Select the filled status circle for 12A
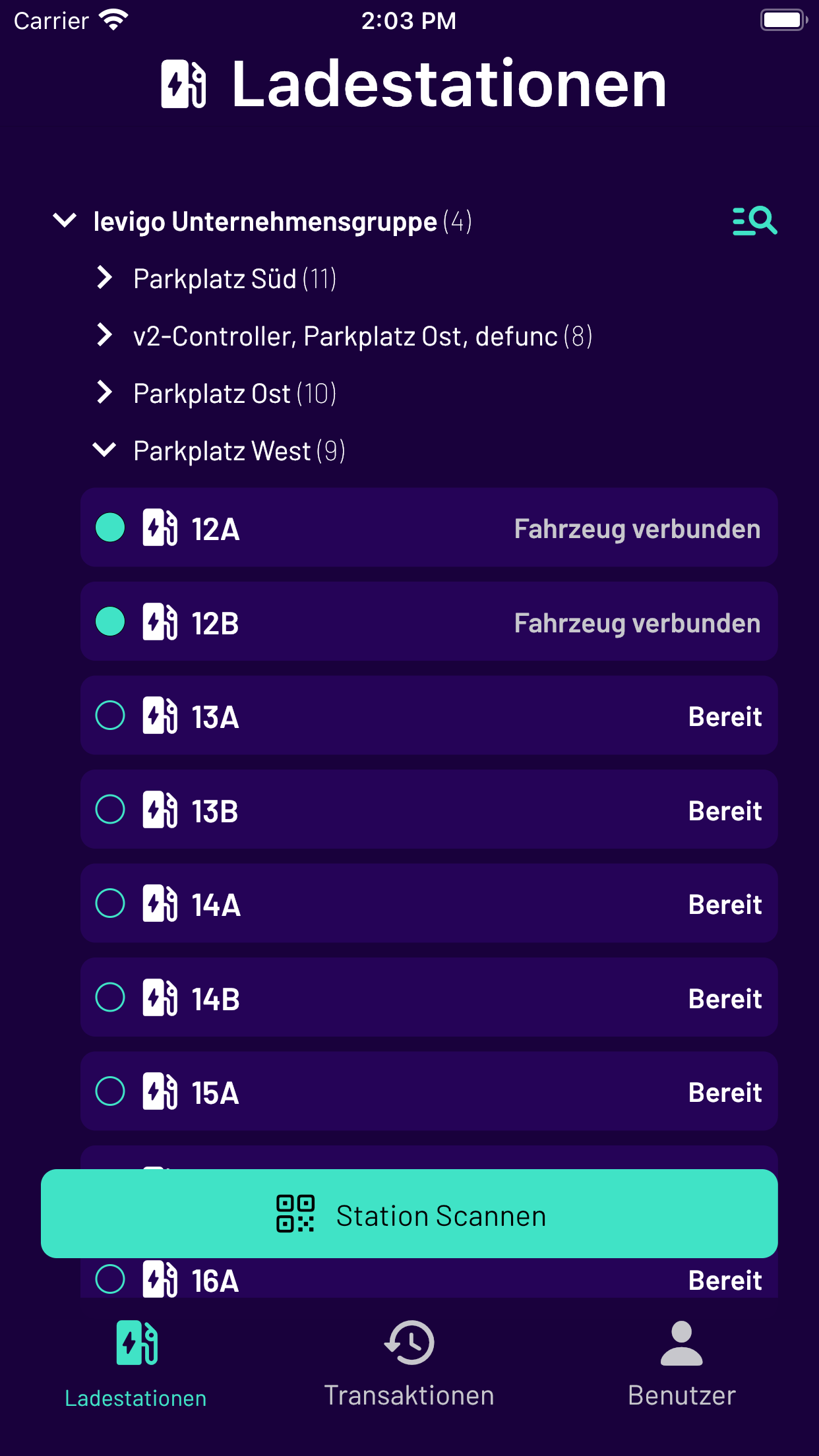The image size is (819, 1456). click(110, 528)
